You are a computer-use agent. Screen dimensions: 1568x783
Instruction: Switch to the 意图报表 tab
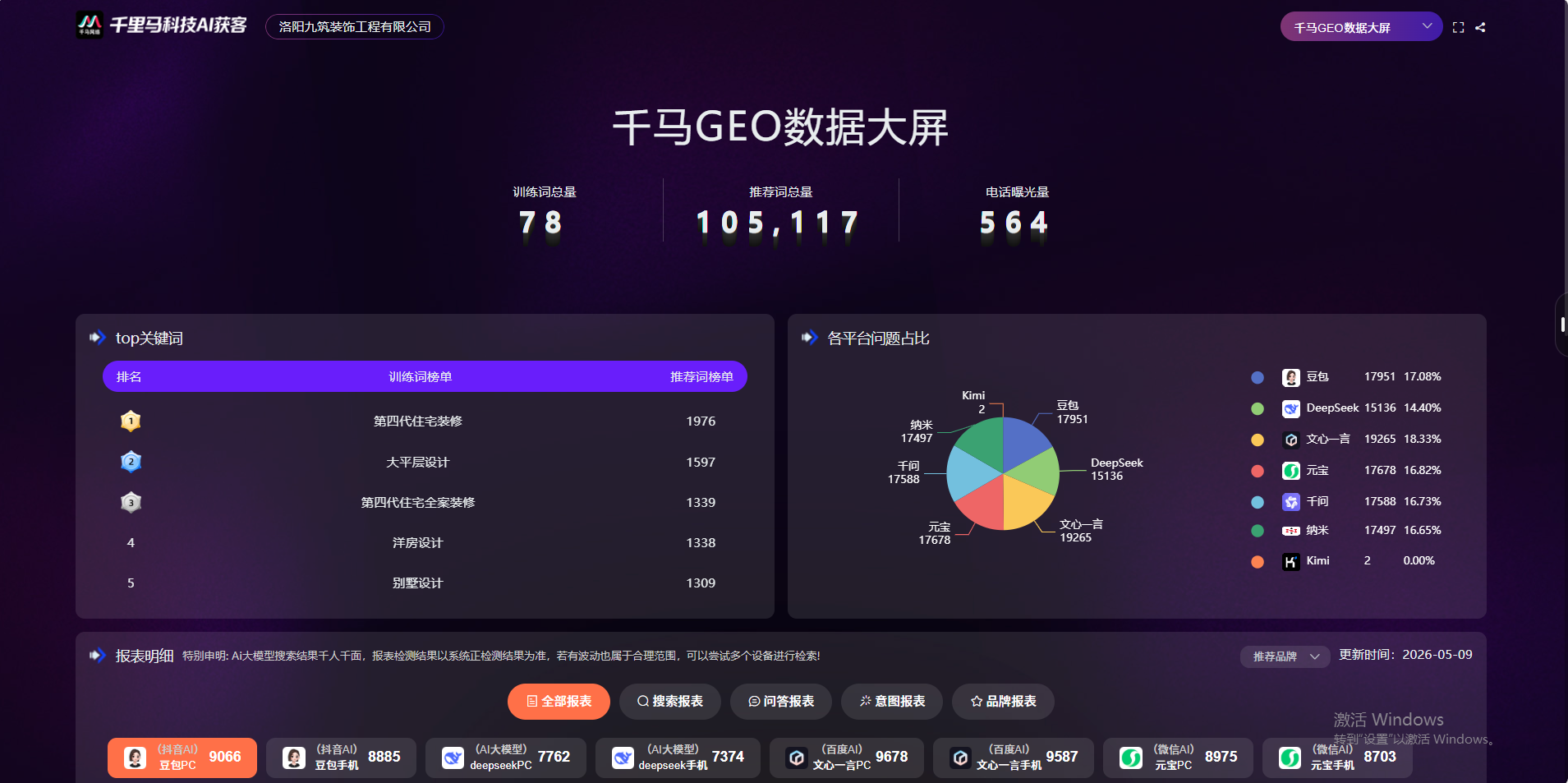(x=892, y=702)
